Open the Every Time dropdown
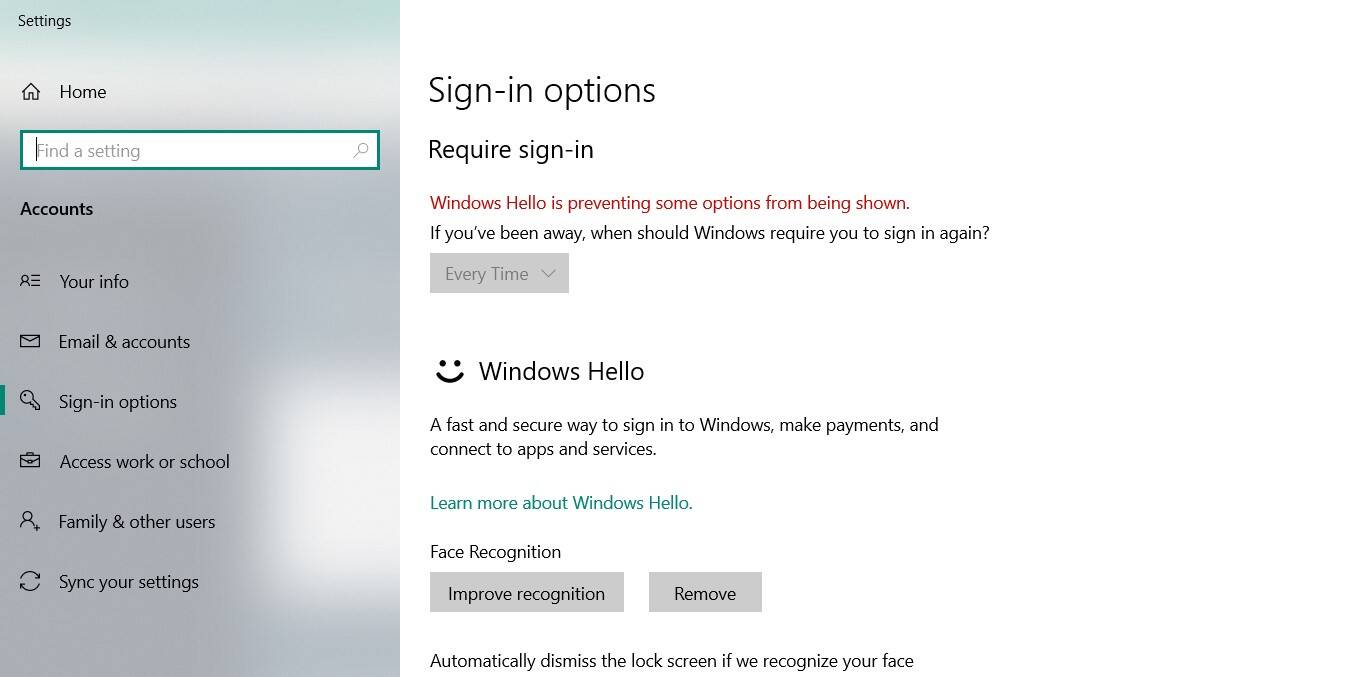The height and width of the screenshot is (677, 1358). click(499, 273)
